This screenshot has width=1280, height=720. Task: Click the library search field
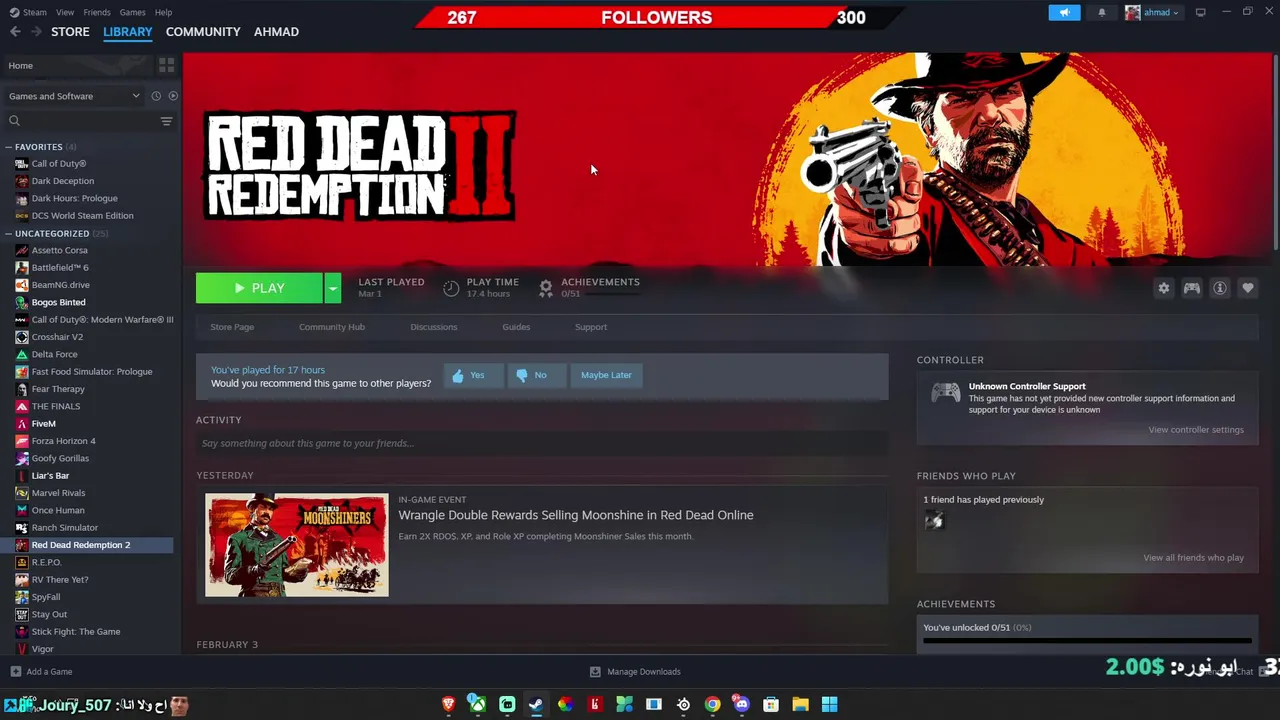click(80, 121)
